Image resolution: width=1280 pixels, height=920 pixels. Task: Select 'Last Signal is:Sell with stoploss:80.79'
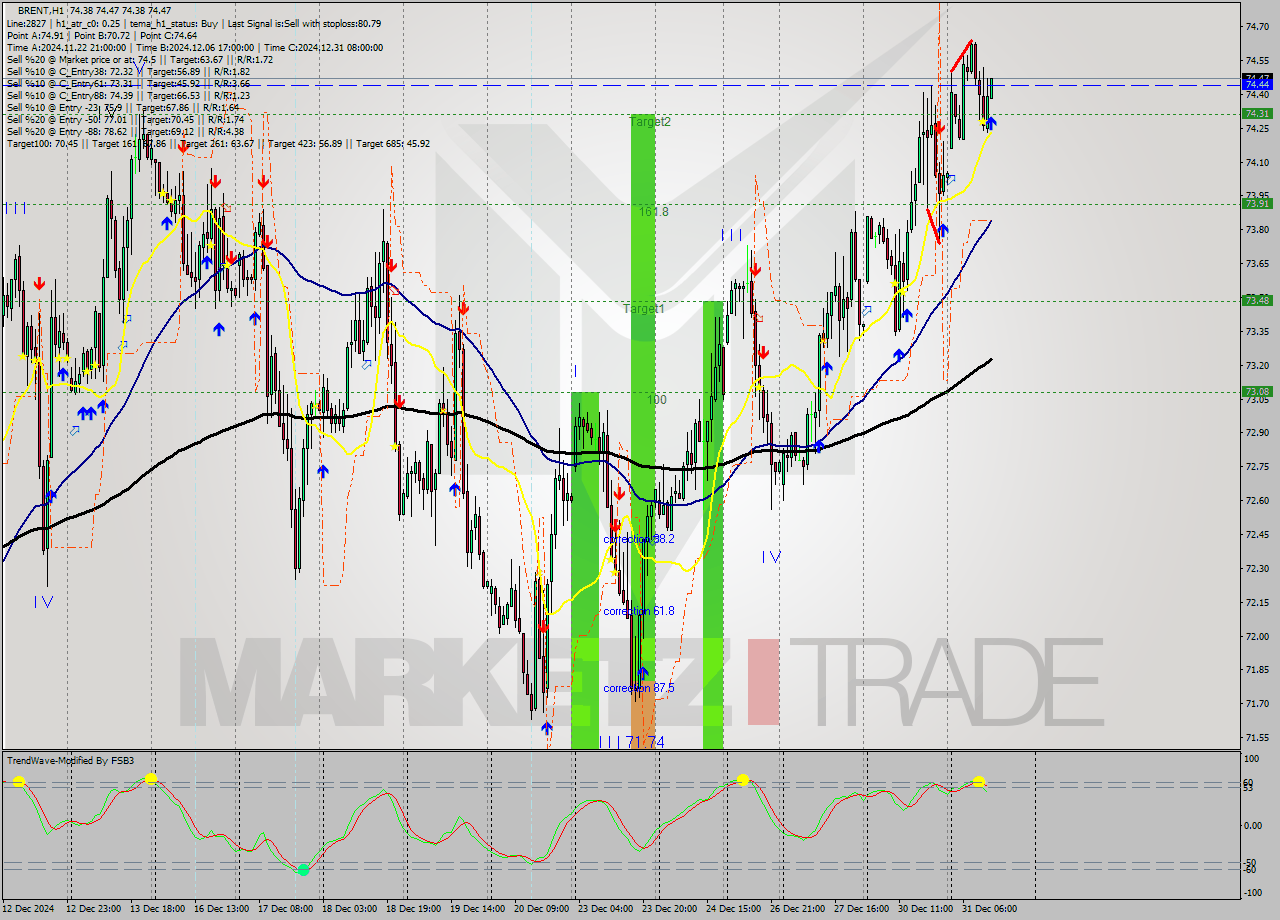tap(304, 23)
